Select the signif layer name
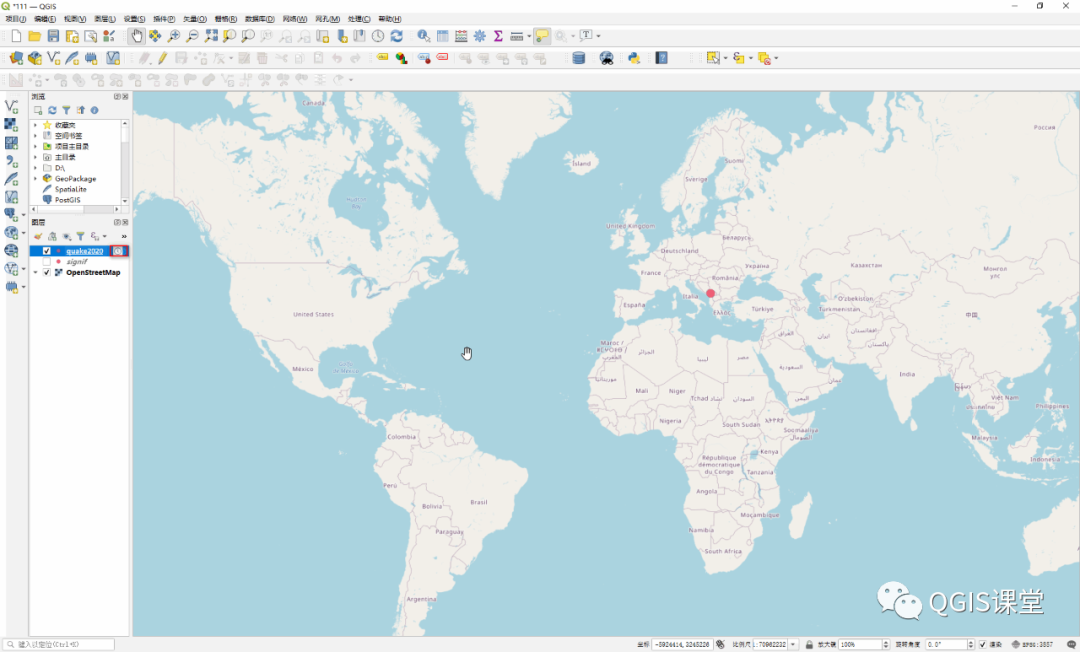Image resolution: width=1080 pixels, height=652 pixels. tap(76, 262)
